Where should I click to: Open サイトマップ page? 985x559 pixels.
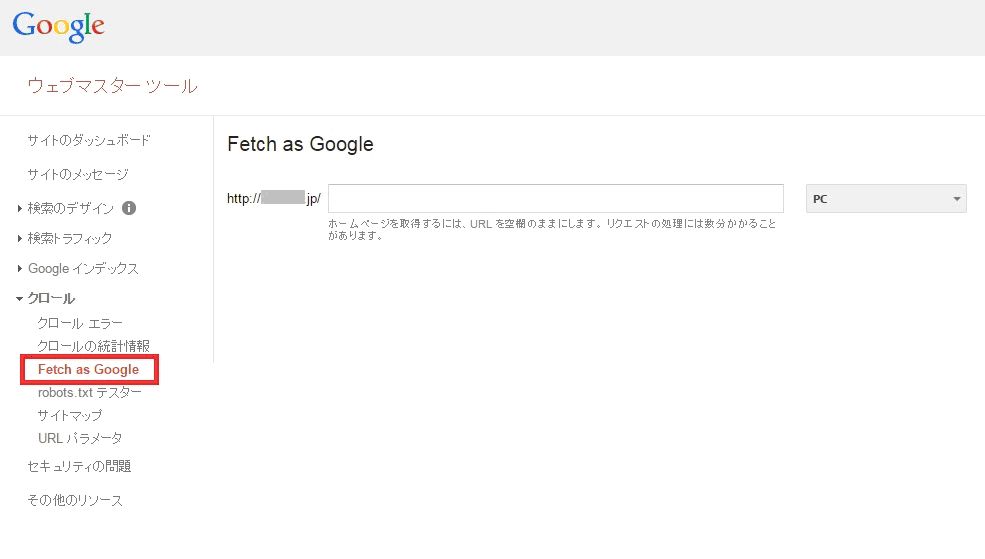[x=70, y=415]
